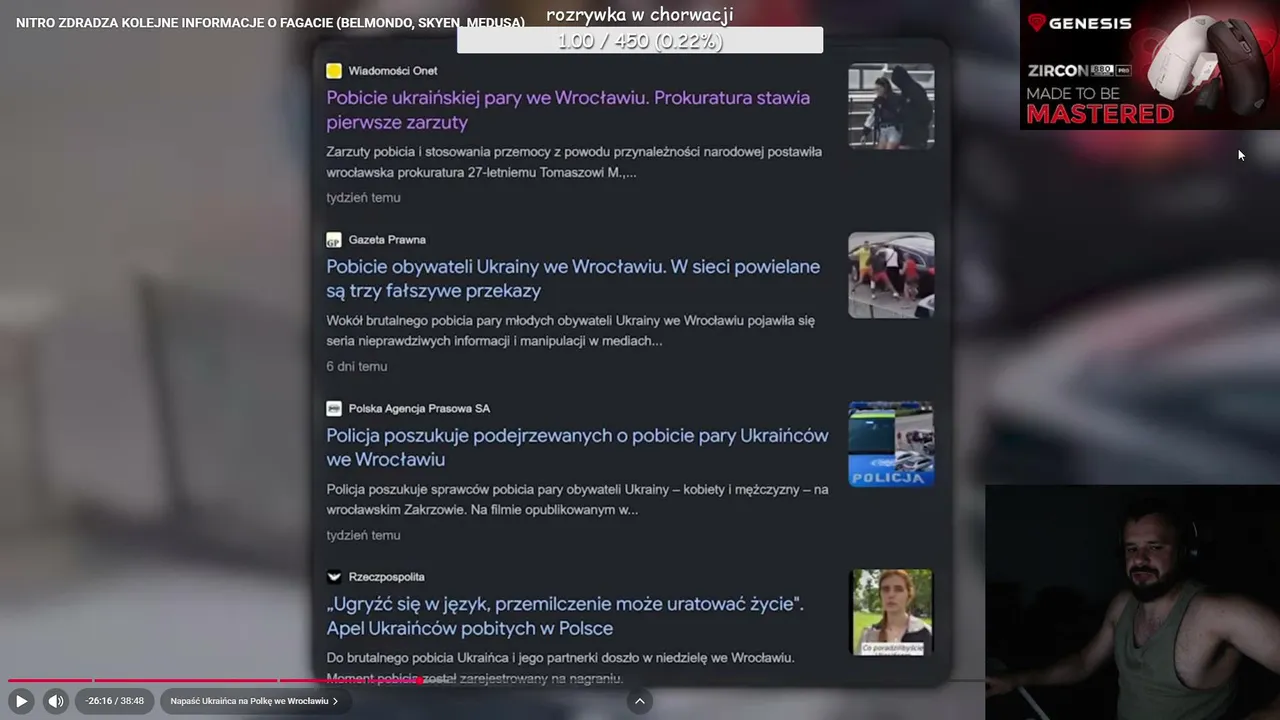The height and width of the screenshot is (720, 1280).
Task: Click the "rozrywka w chorwacji" goal label
Action: tap(640, 14)
